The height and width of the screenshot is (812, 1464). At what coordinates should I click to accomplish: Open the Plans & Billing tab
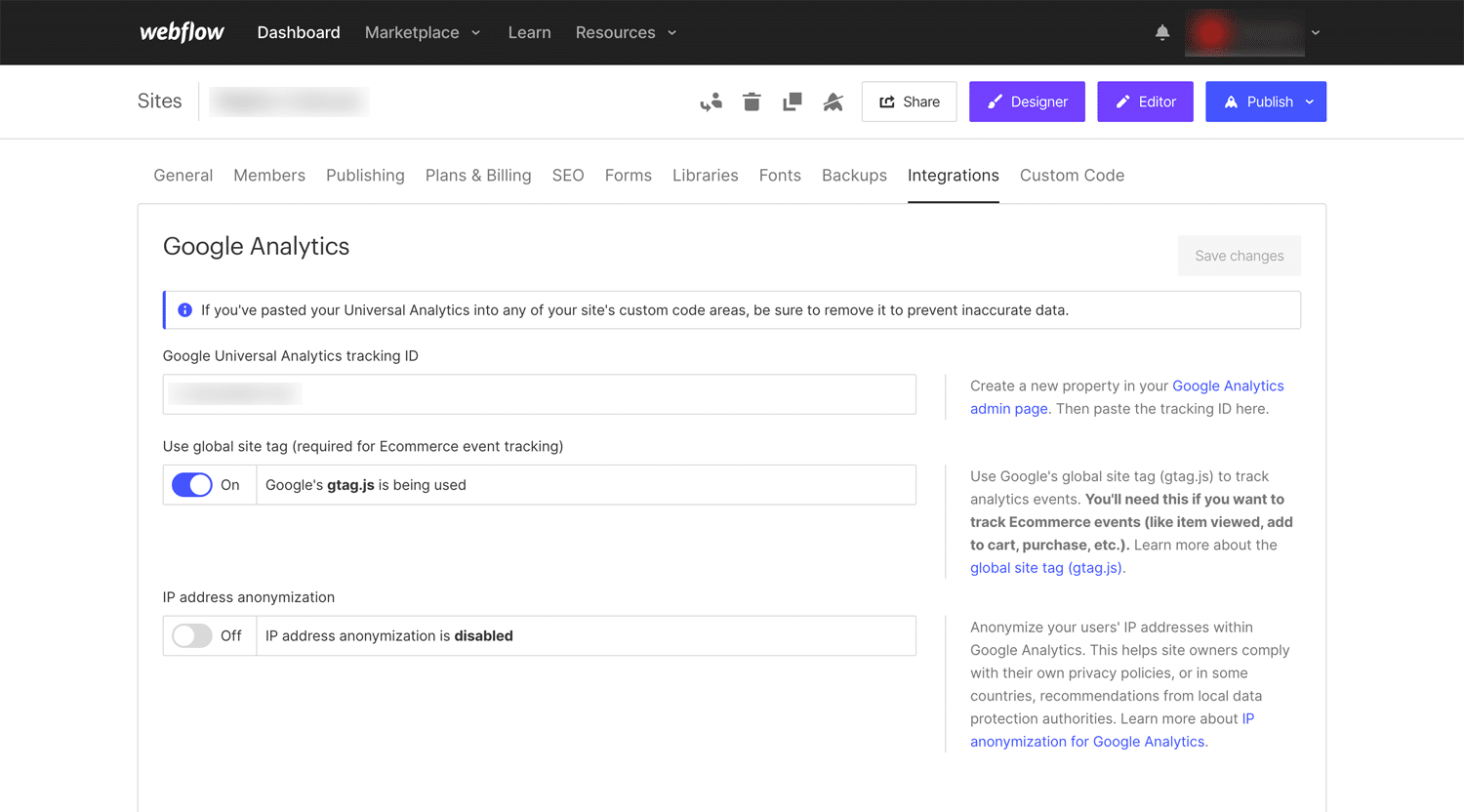click(478, 176)
